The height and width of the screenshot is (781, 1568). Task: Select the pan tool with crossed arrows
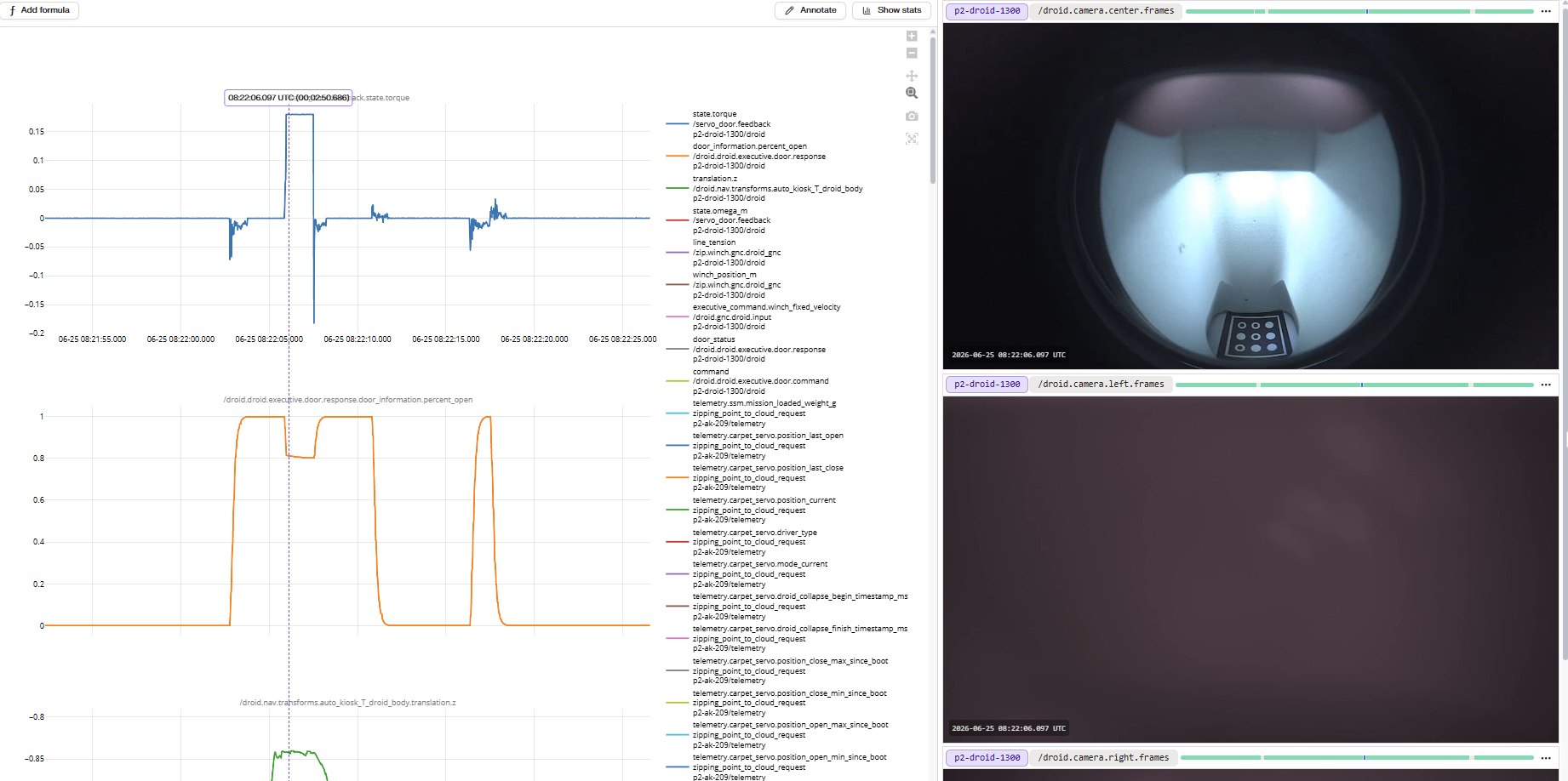912,76
